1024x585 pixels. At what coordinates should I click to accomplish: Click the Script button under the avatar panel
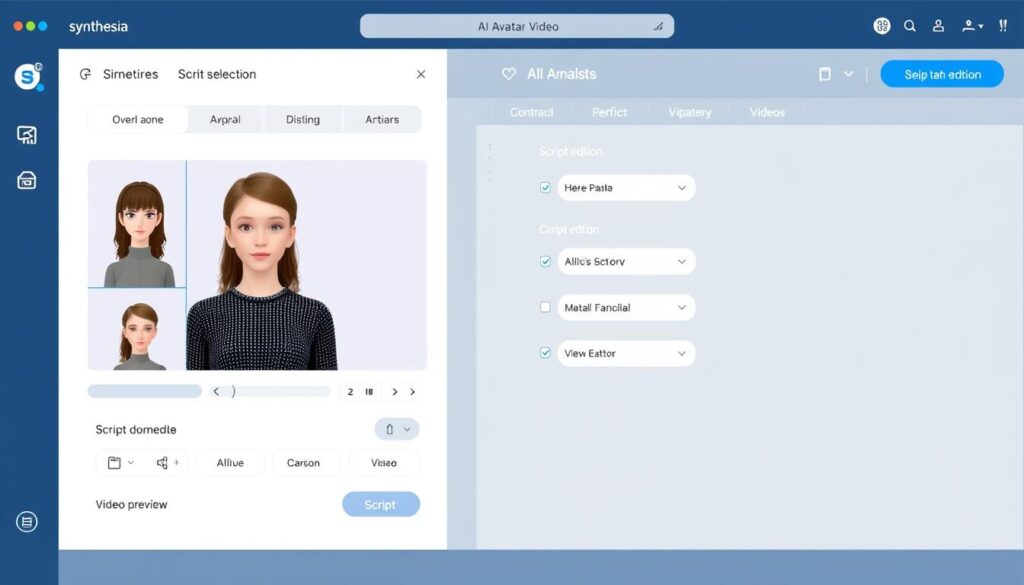(381, 504)
